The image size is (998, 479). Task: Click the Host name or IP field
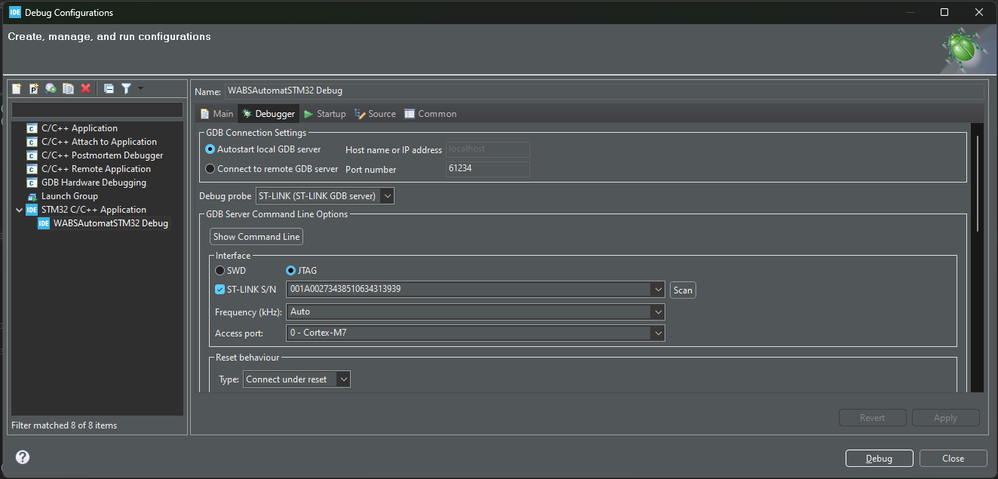pyautogui.click(x=488, y=149)
